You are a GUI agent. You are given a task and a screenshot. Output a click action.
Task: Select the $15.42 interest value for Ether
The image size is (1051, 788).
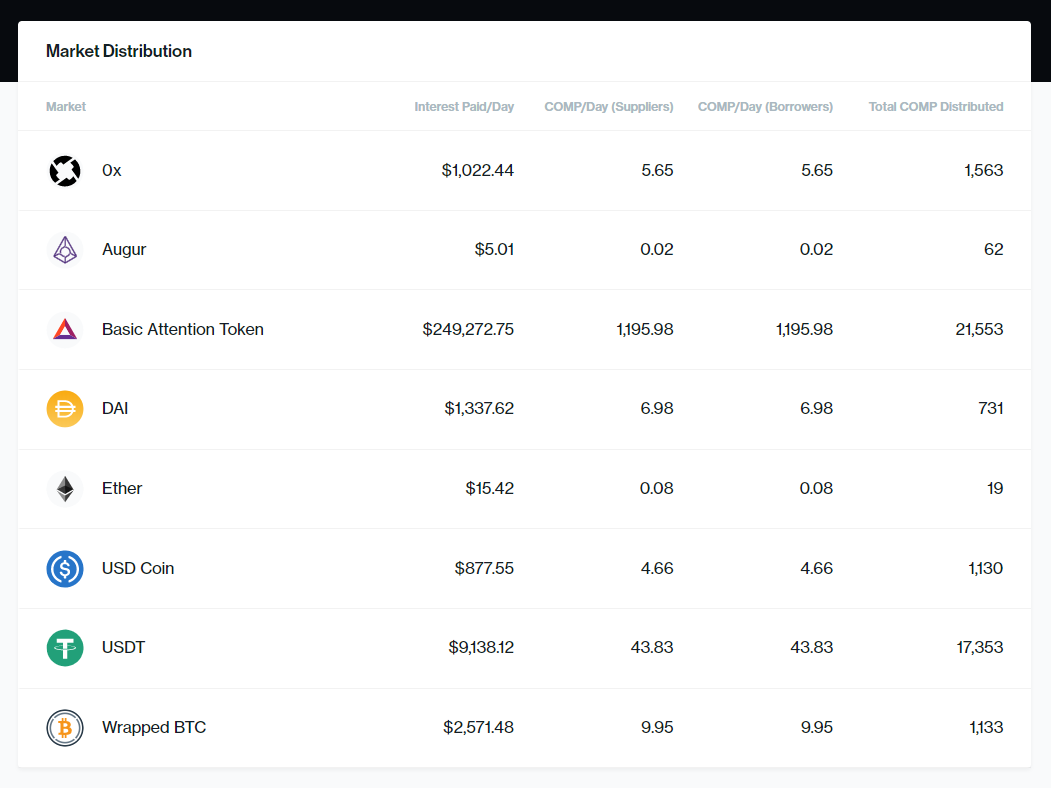pos(489,488)
